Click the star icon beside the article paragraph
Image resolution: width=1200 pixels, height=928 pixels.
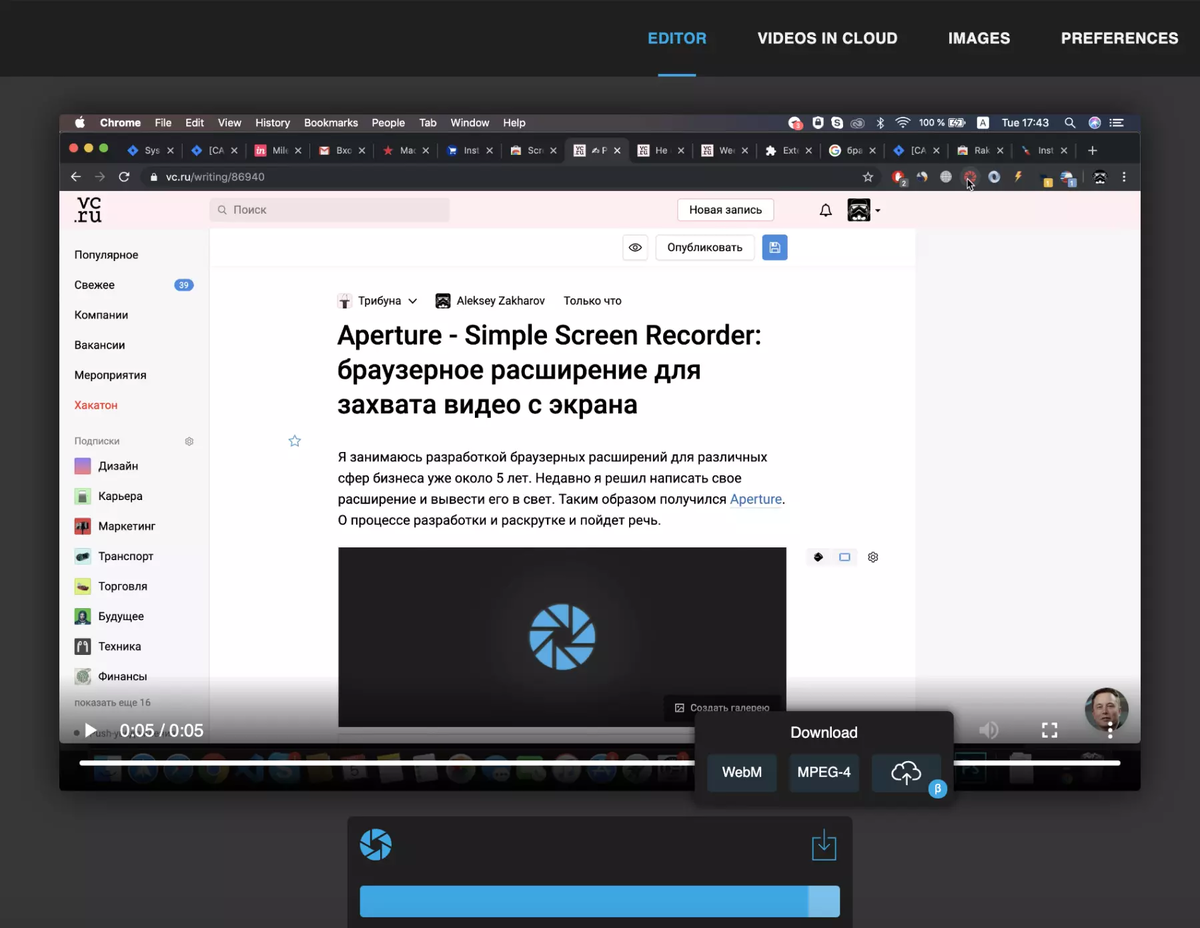294,441
